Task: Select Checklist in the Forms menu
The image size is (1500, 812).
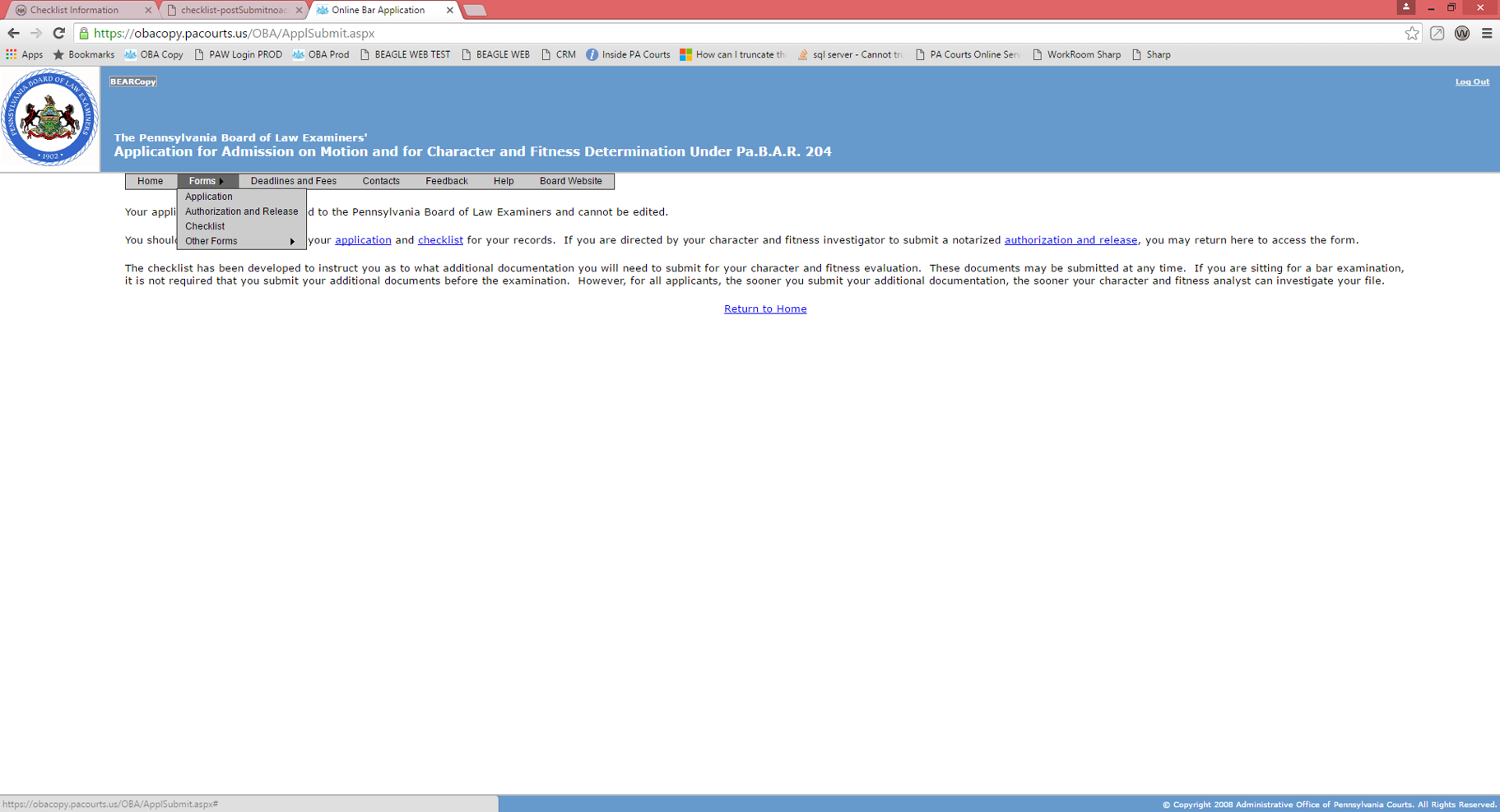Action: click(205, 226)
